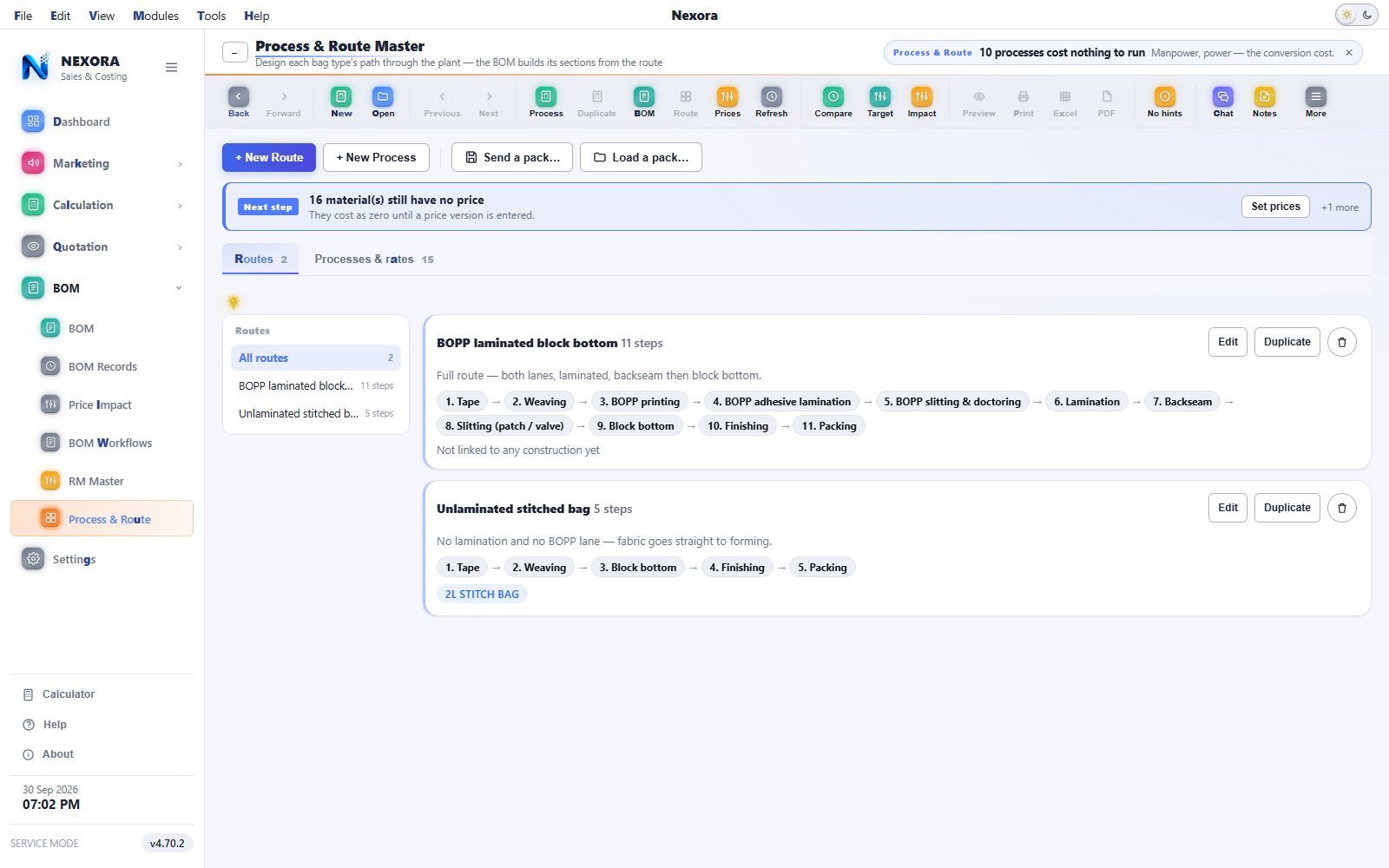Viewport: 1389px width, 868px height.
Task: Click the + New Route button
Action: [x=269, y=157]
